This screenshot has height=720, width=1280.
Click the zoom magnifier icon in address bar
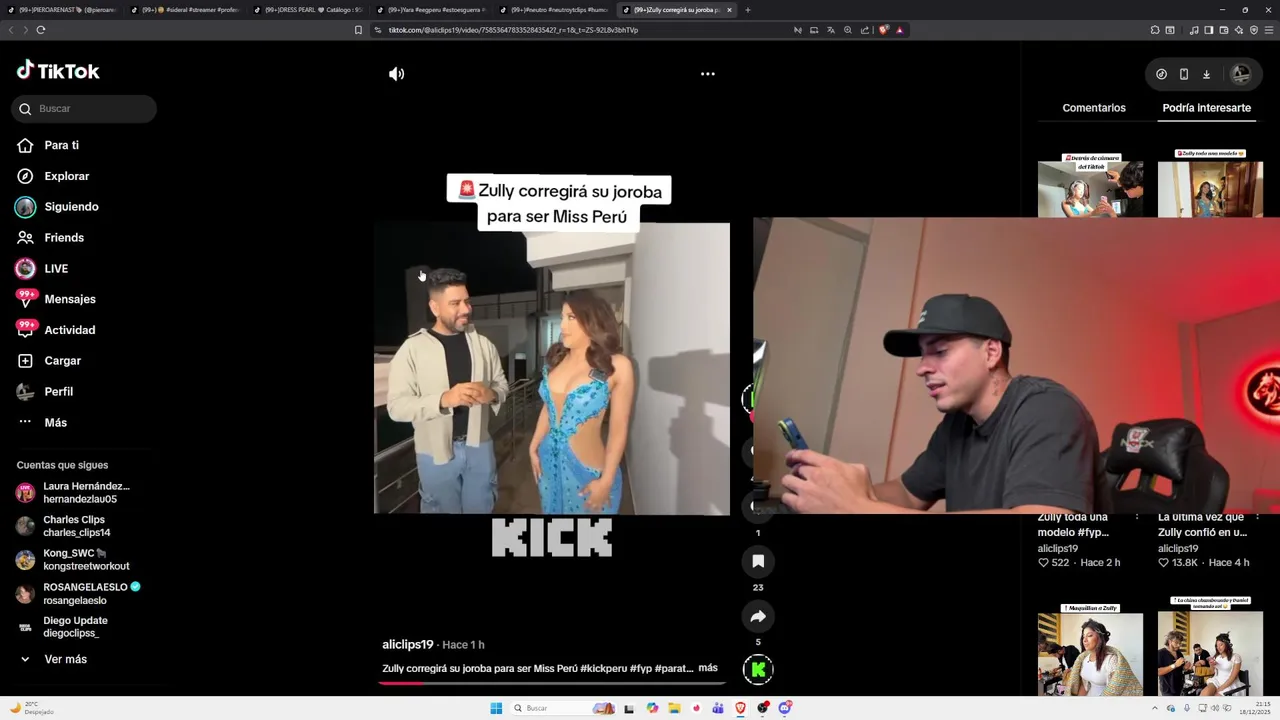[x=848, y=30]
